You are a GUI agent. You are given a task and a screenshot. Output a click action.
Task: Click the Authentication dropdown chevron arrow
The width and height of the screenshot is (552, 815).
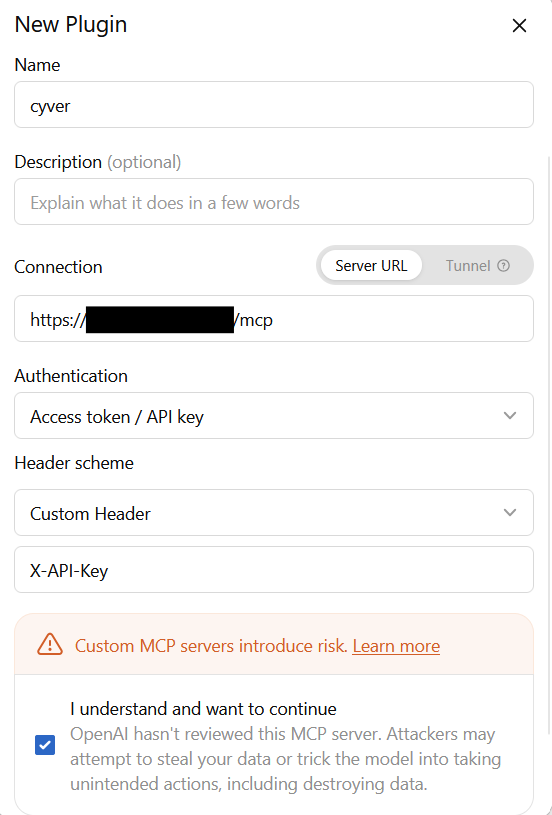(510, 415)
